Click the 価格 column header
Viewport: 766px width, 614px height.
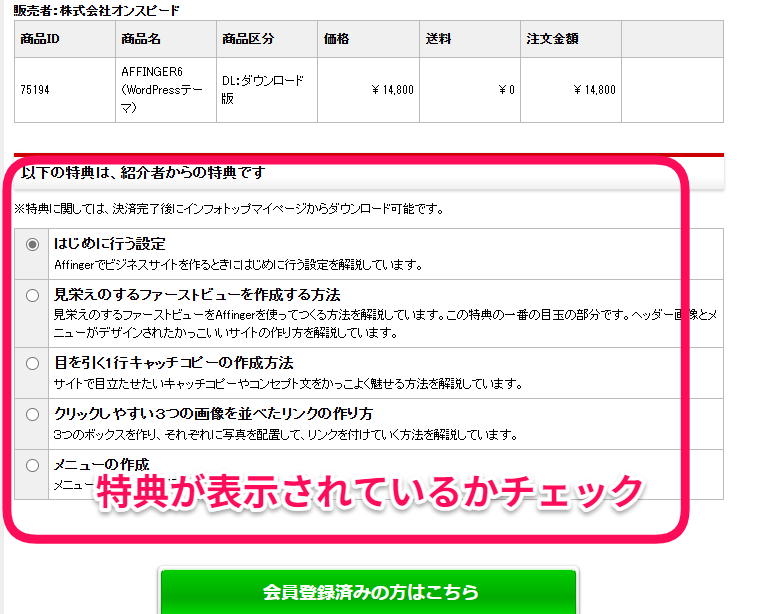point(337,39)
